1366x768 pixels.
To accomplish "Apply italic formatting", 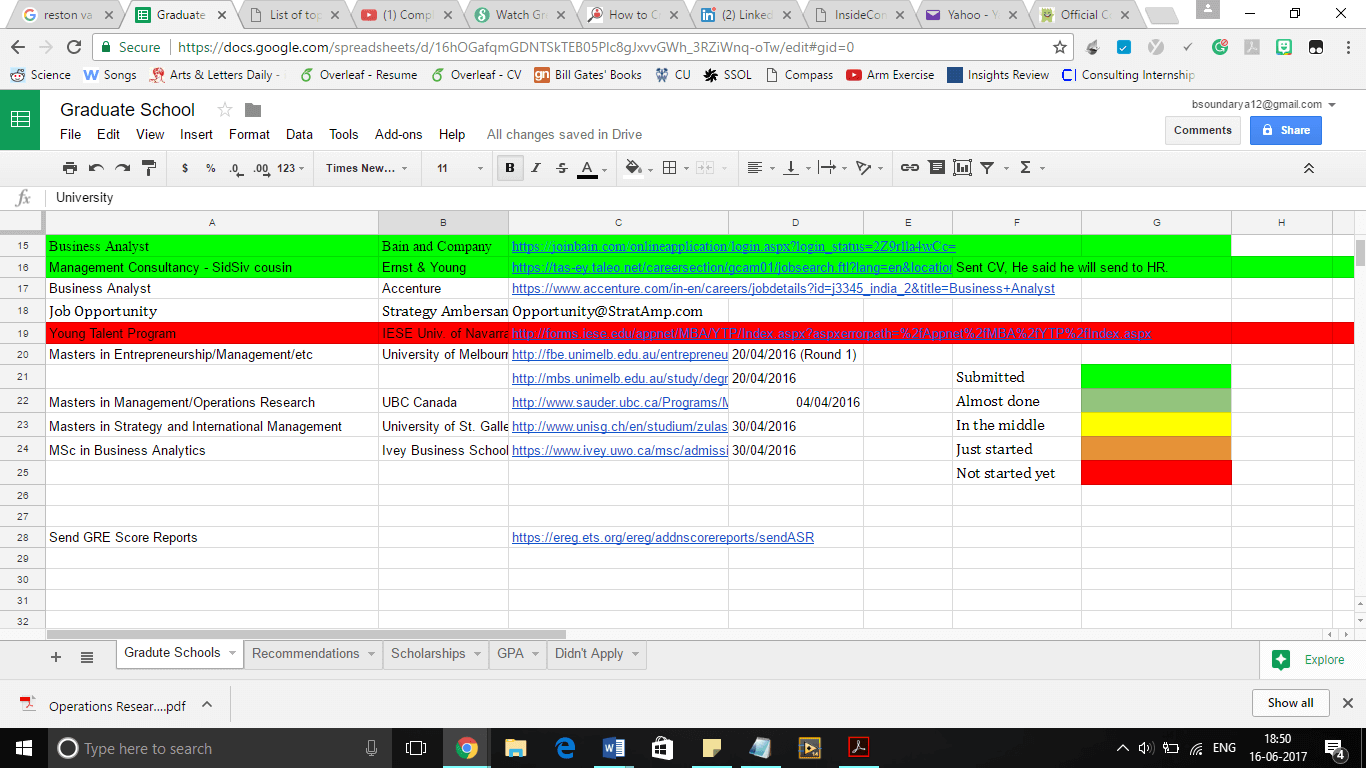I will (x=536, y=168).
